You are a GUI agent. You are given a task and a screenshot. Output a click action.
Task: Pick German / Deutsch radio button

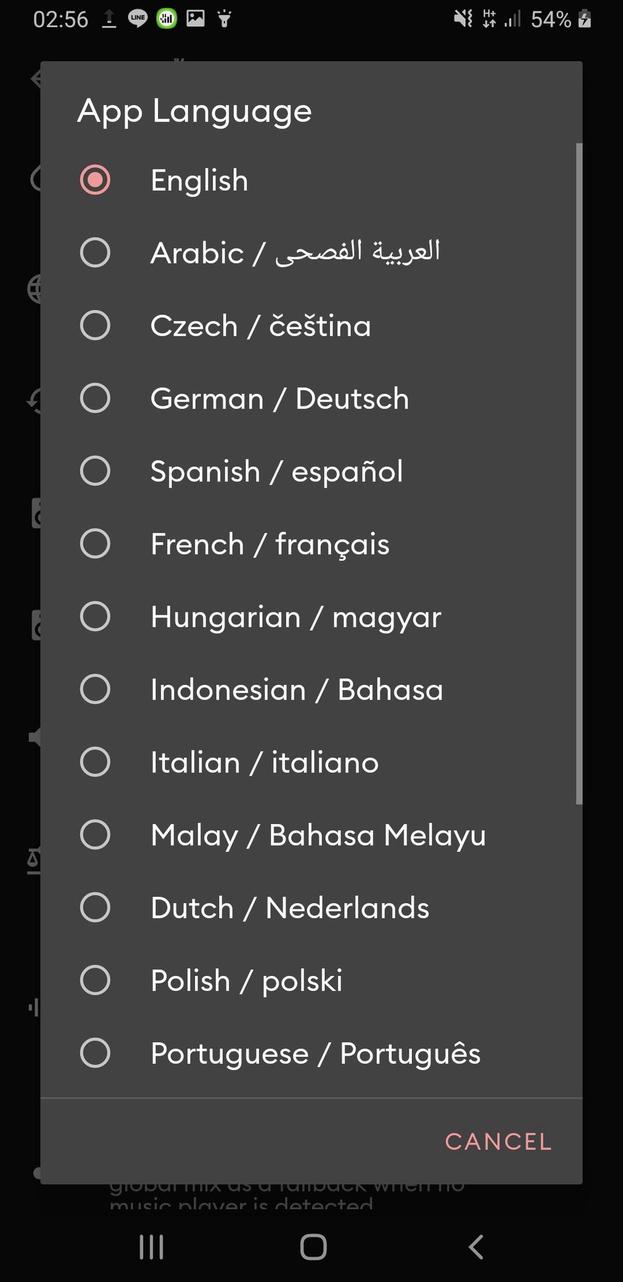coord(95,398)
